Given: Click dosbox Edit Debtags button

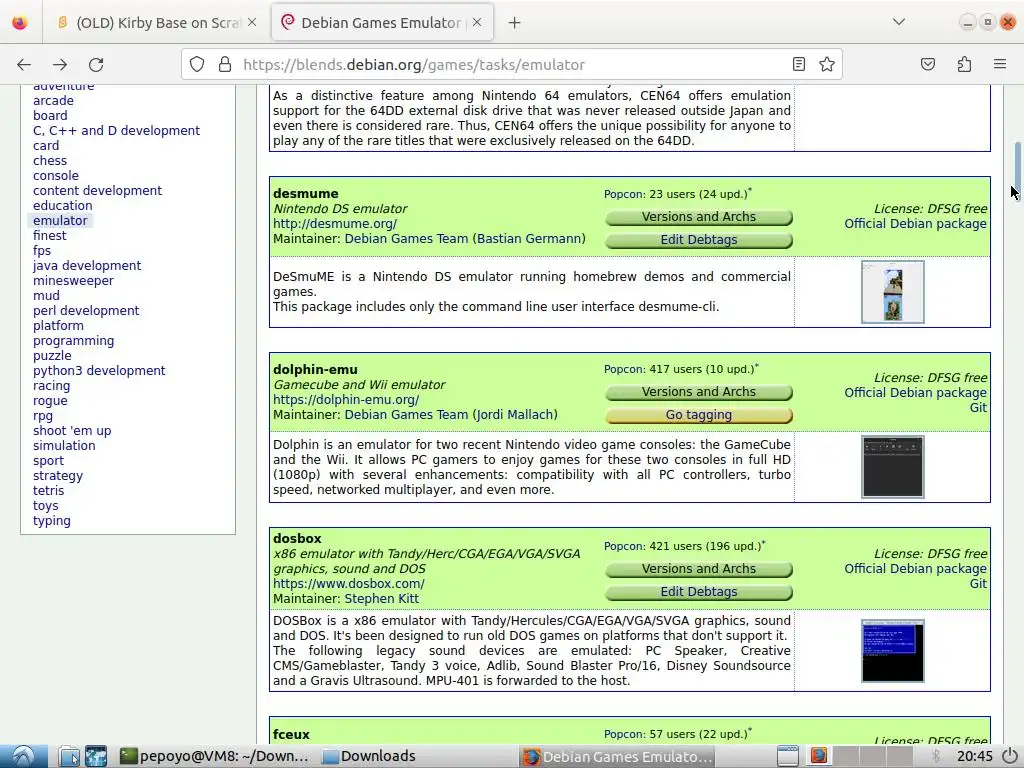Looking at the screenshot, I should 699,592.
